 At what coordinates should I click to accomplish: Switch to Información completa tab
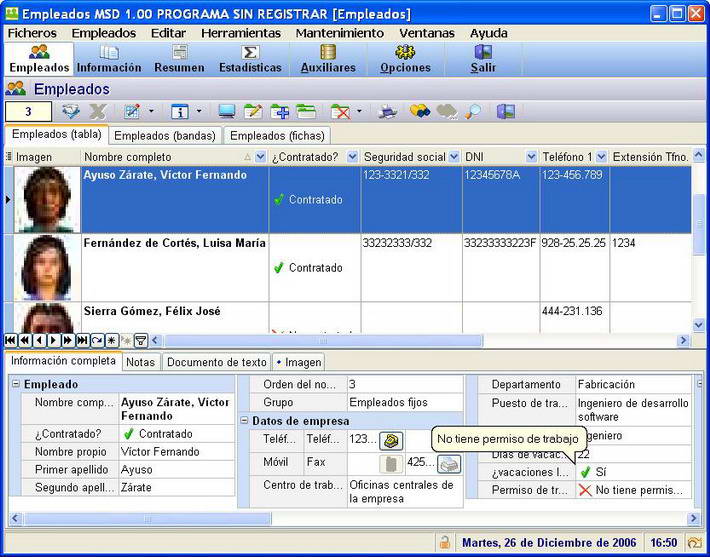[63, 361]
